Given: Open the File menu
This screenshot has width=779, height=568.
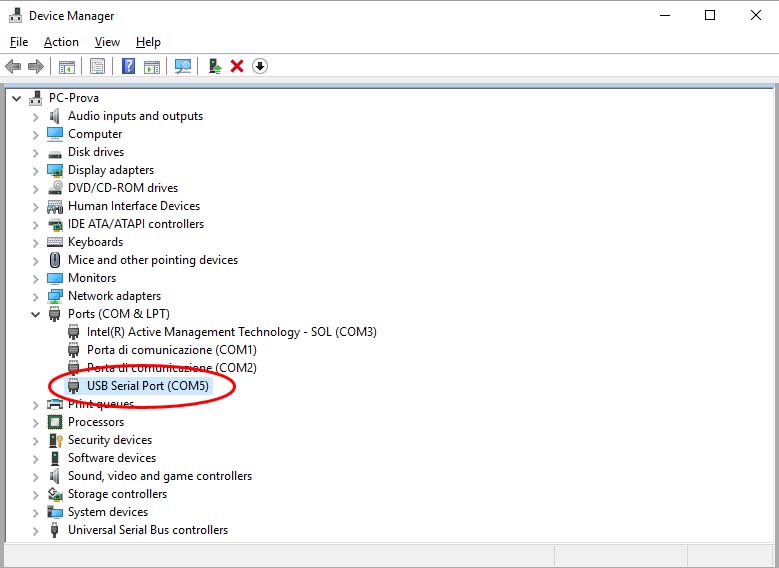Looking at the screenshot, I should [19, 42].
